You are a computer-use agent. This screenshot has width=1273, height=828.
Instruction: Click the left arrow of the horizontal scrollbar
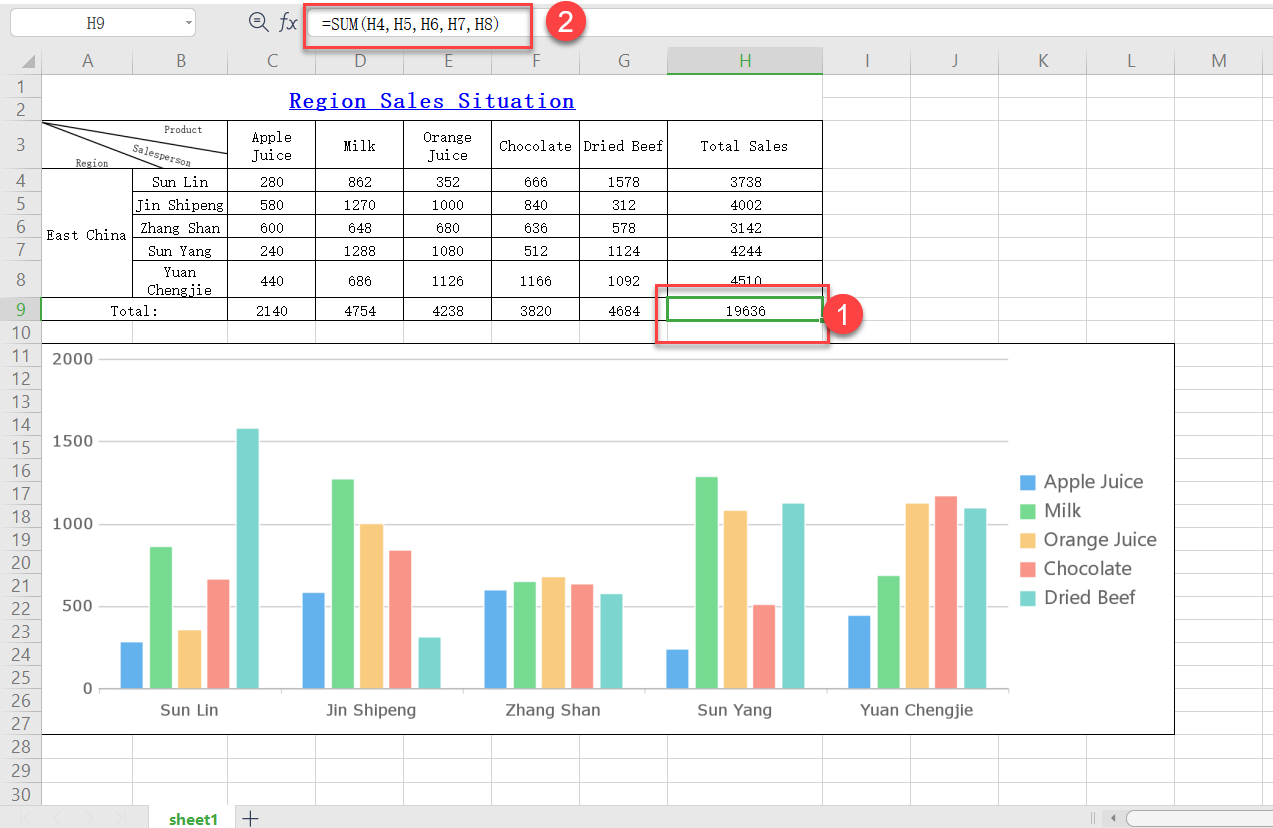click(x=1113, y=819)
